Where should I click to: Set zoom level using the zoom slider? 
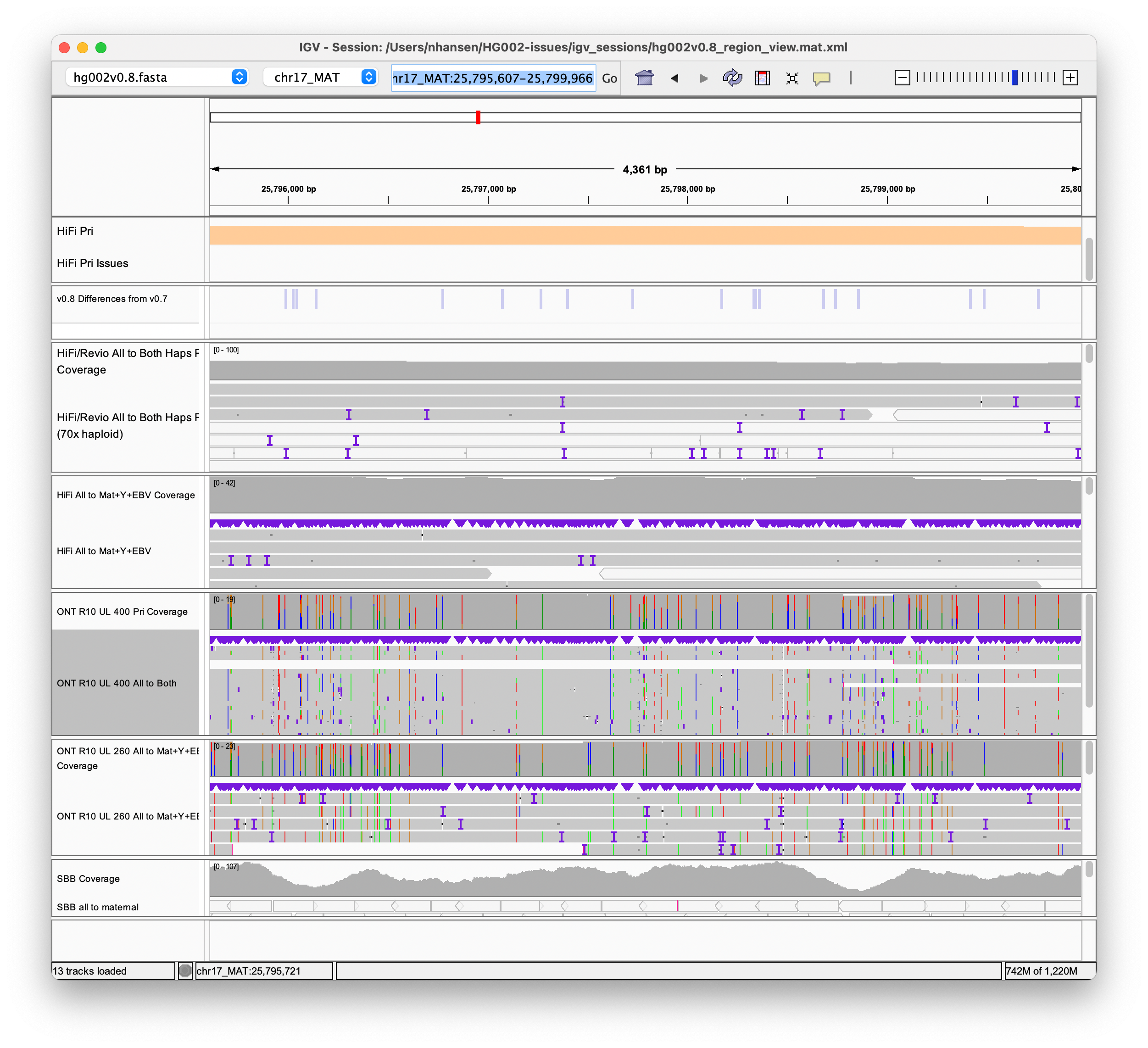[1015, 77]
